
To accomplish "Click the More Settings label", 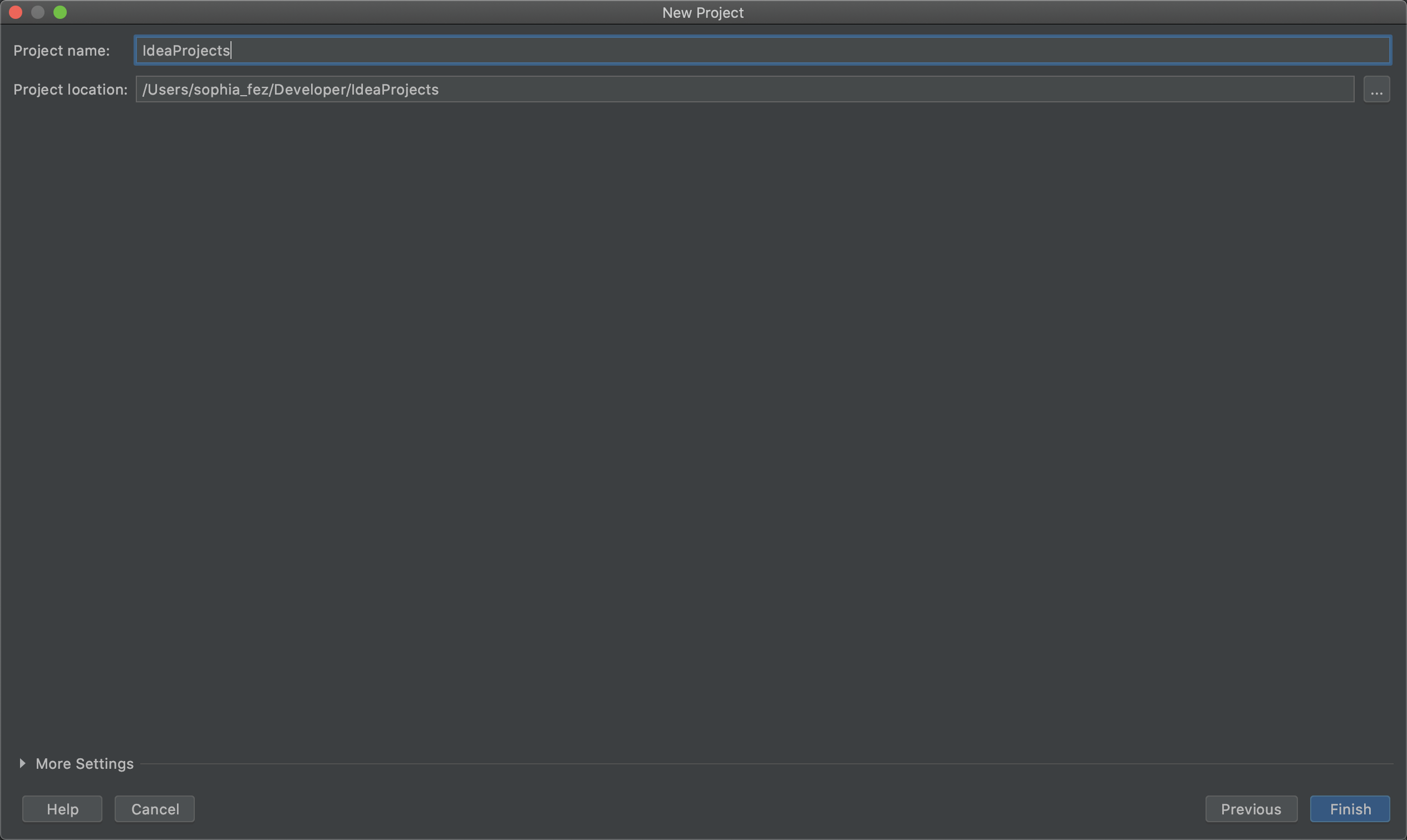I will point(85,764).
